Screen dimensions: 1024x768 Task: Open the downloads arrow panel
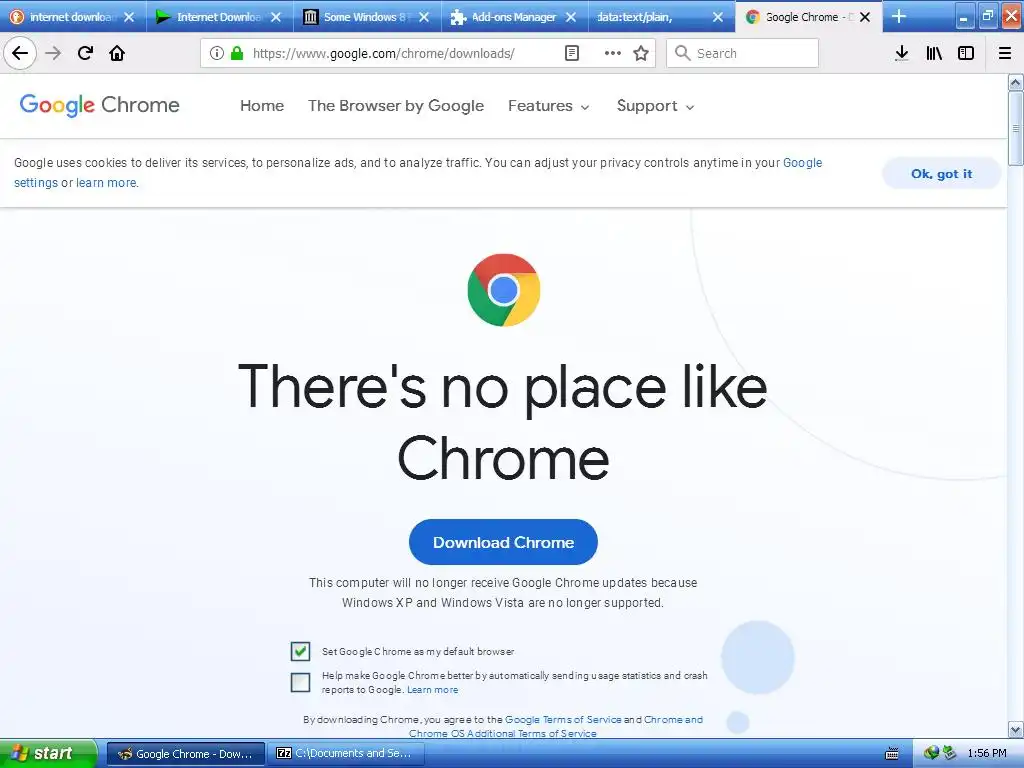click(902, 53)
